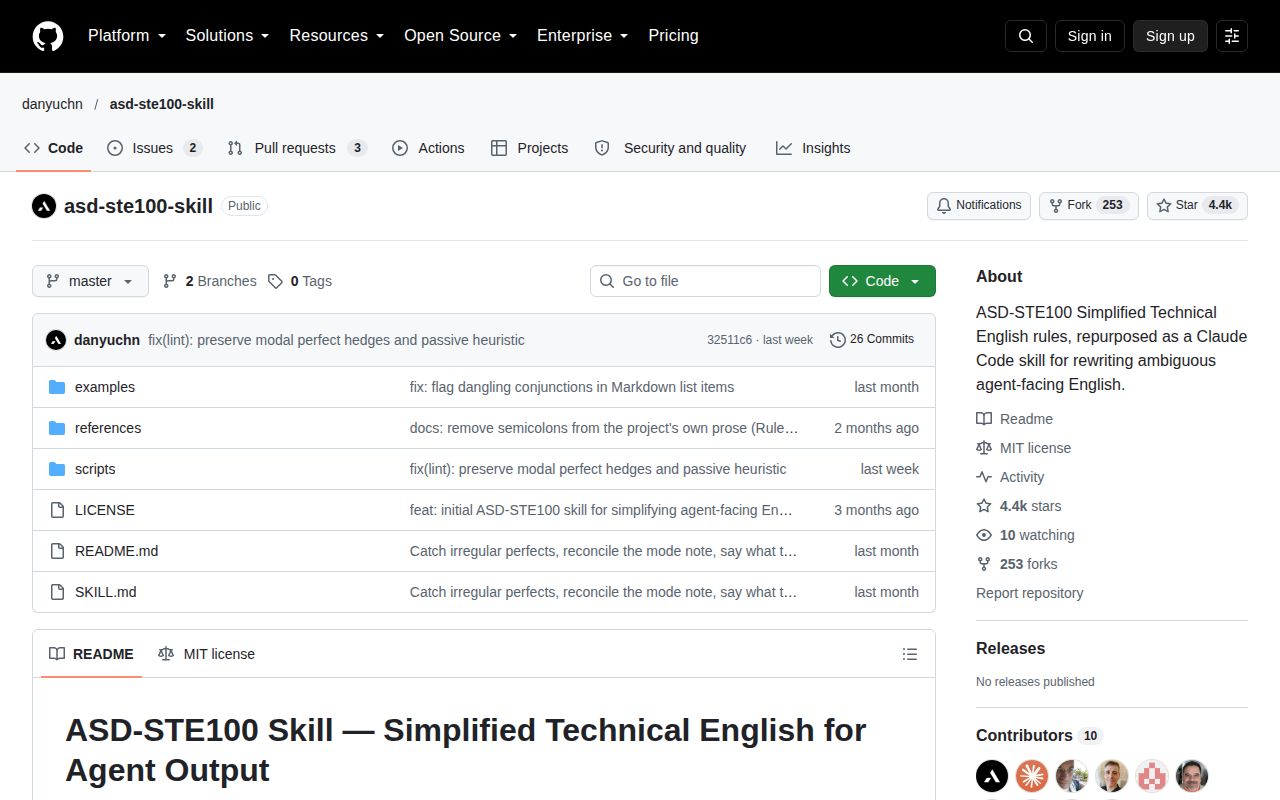This screenshot has width=1280, height=800.
Task: Open commit history clock icon
Action: click(x=838, y=340)
